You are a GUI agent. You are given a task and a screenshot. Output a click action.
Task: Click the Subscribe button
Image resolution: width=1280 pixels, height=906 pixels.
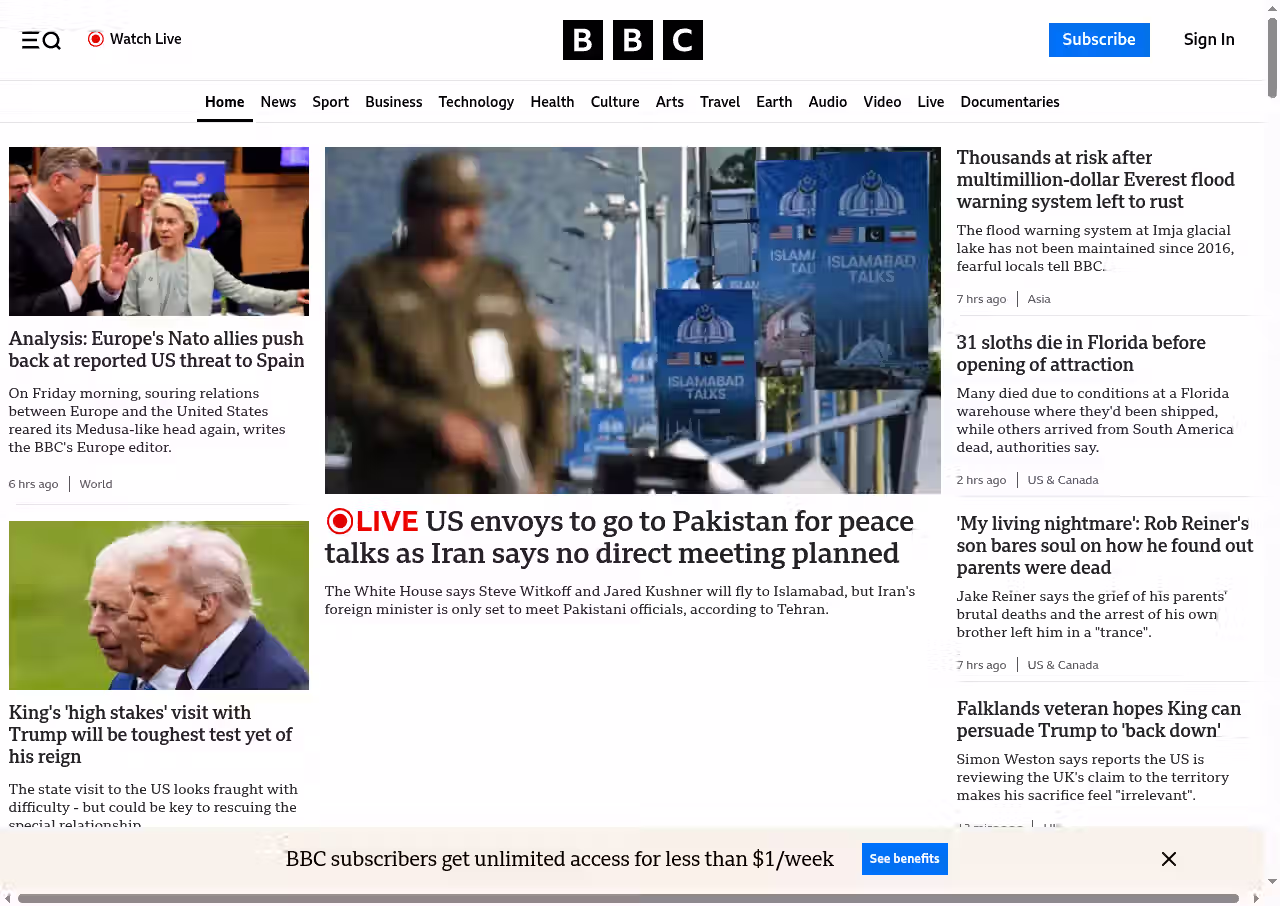point(1098,40)
